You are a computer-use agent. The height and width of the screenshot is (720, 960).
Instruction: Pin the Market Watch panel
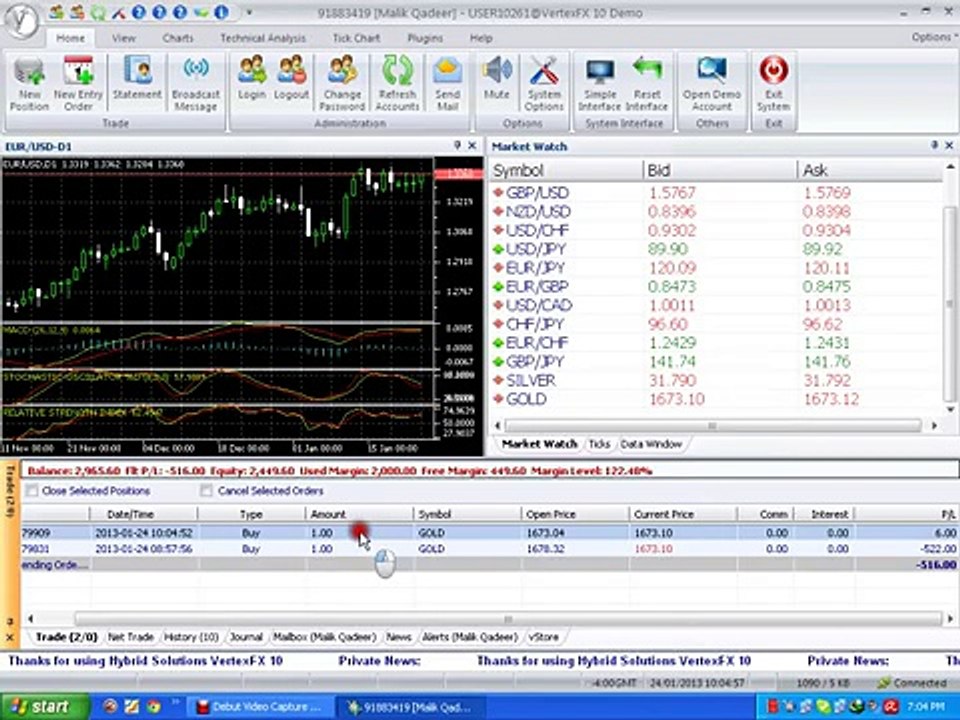[934, 145]
